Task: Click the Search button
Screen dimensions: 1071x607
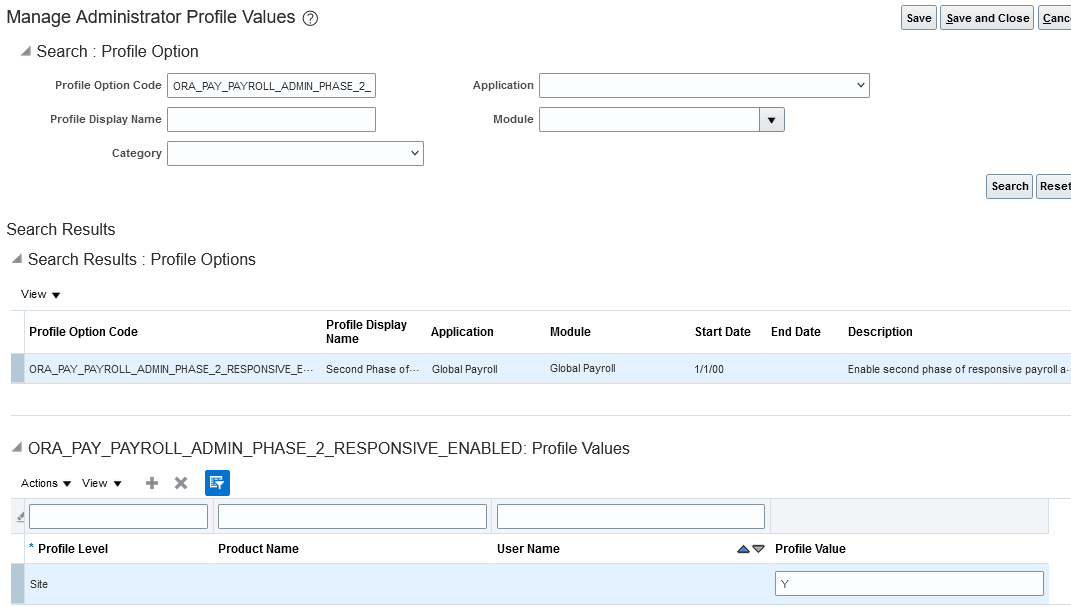Action: click(x=1009, y=186)
